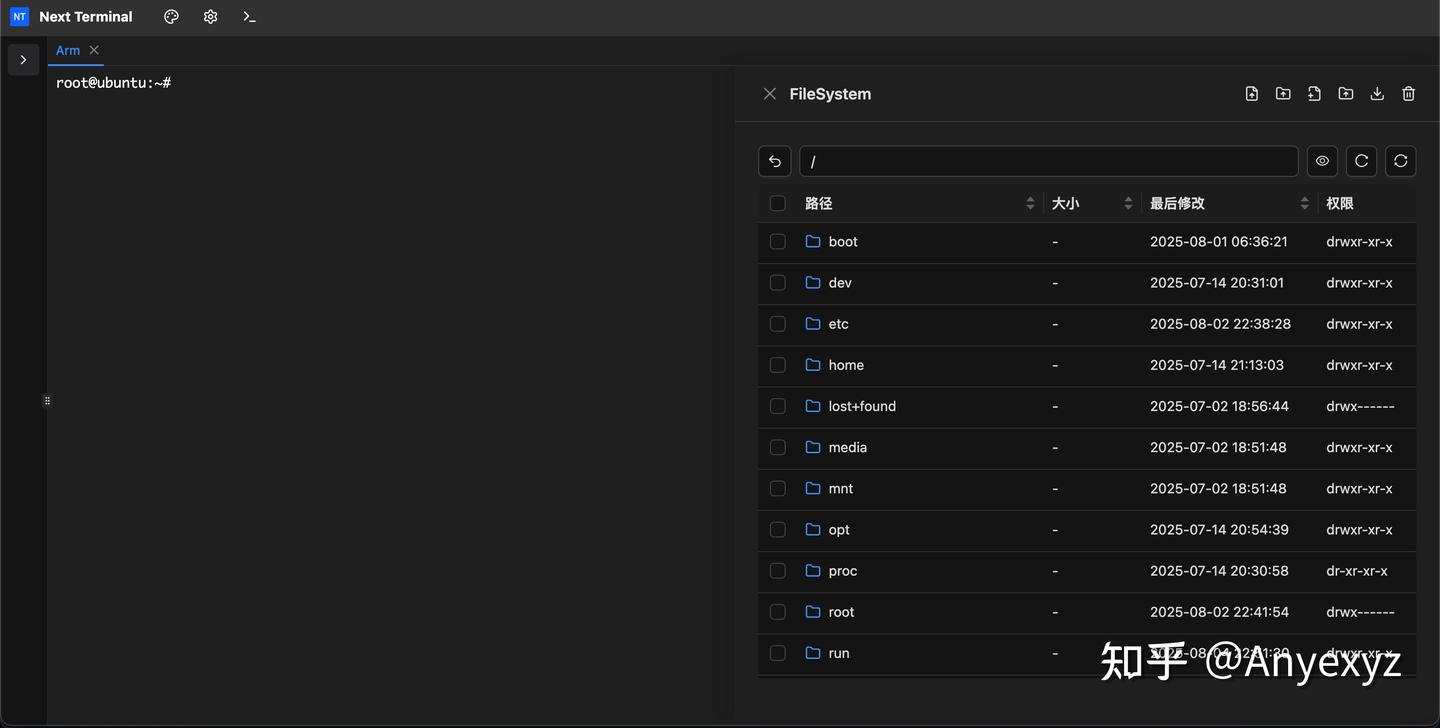Close the FileSystem panel
This screenshot has height=728, width=1440.
(x=770, y=94)
